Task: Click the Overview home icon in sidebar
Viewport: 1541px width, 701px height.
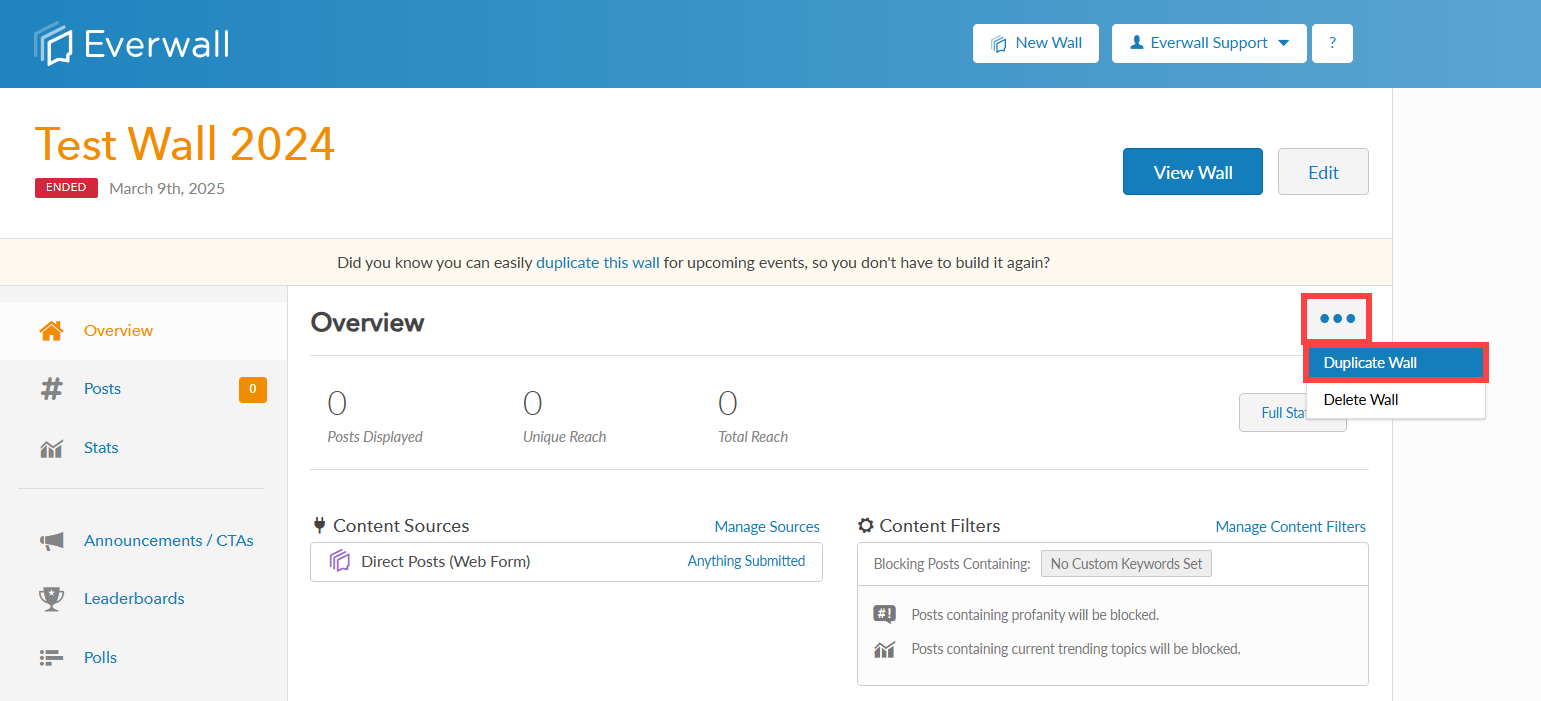Action: (x=51, y=331)
